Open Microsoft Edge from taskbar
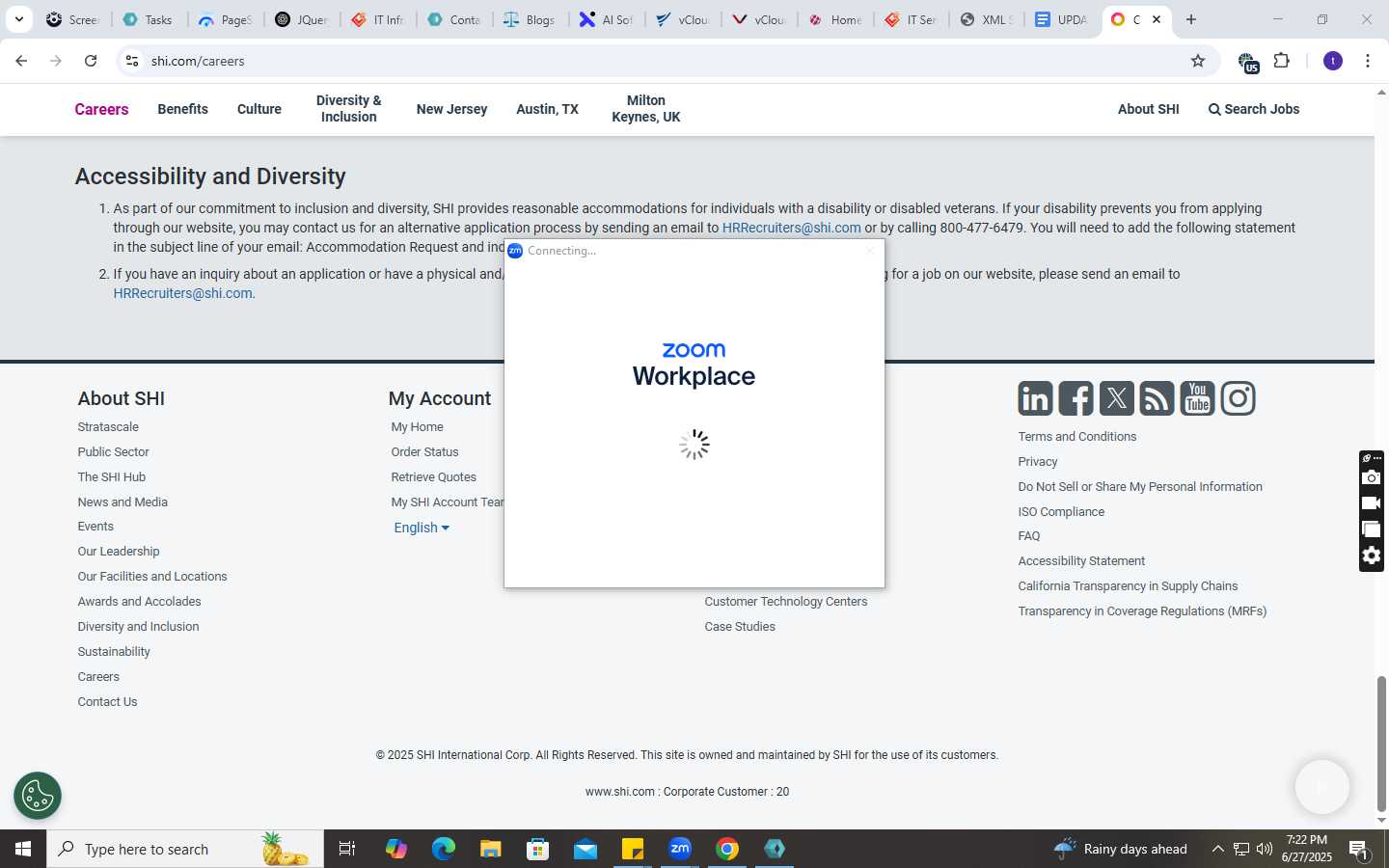 444,849
